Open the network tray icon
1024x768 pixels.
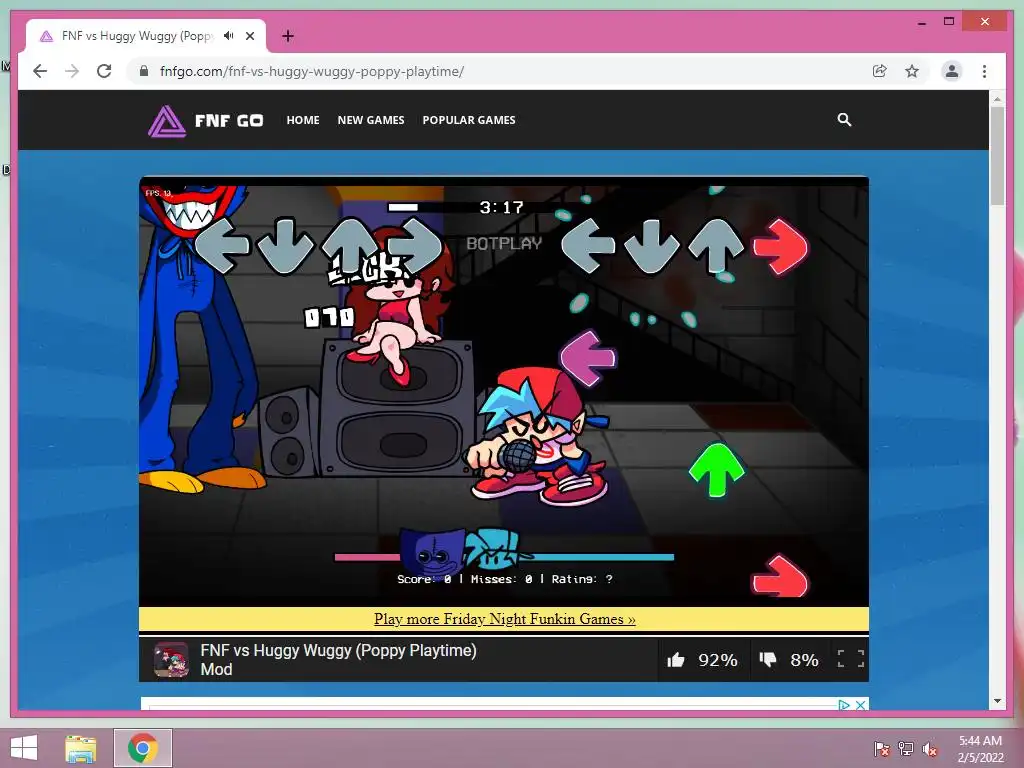tap(906, 749)
